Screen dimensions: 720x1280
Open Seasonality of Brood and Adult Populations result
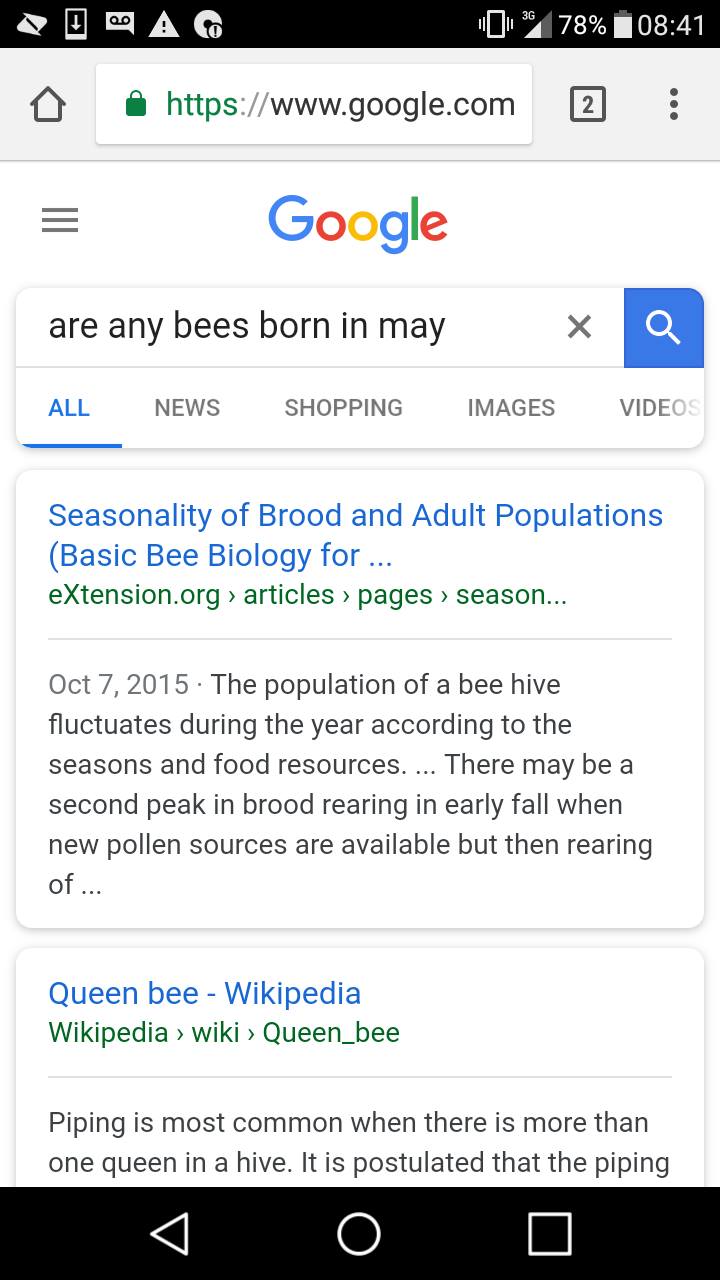(x=356, y=534)
